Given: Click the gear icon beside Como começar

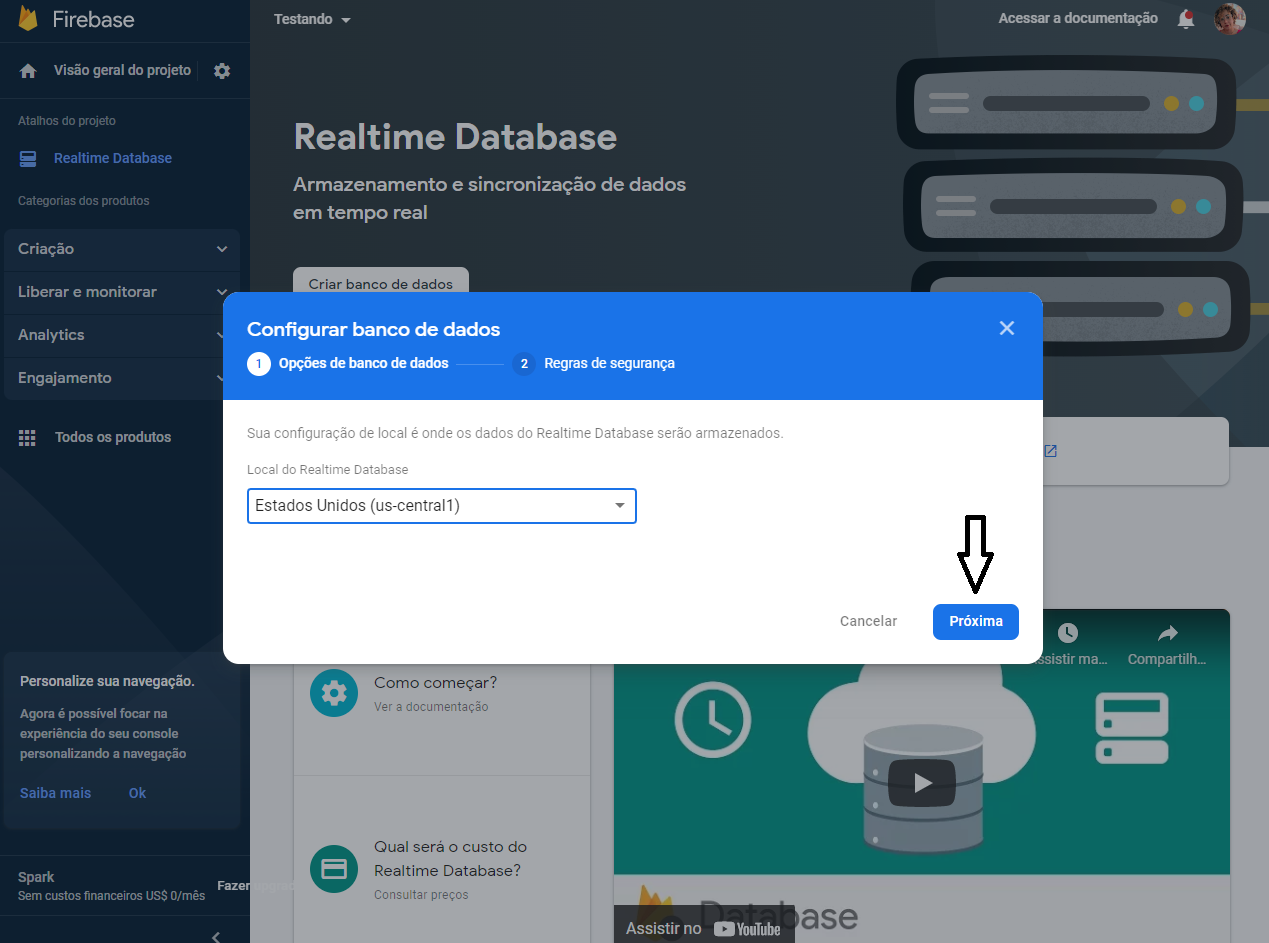Looking at the screenshot, I should point(333,693).
